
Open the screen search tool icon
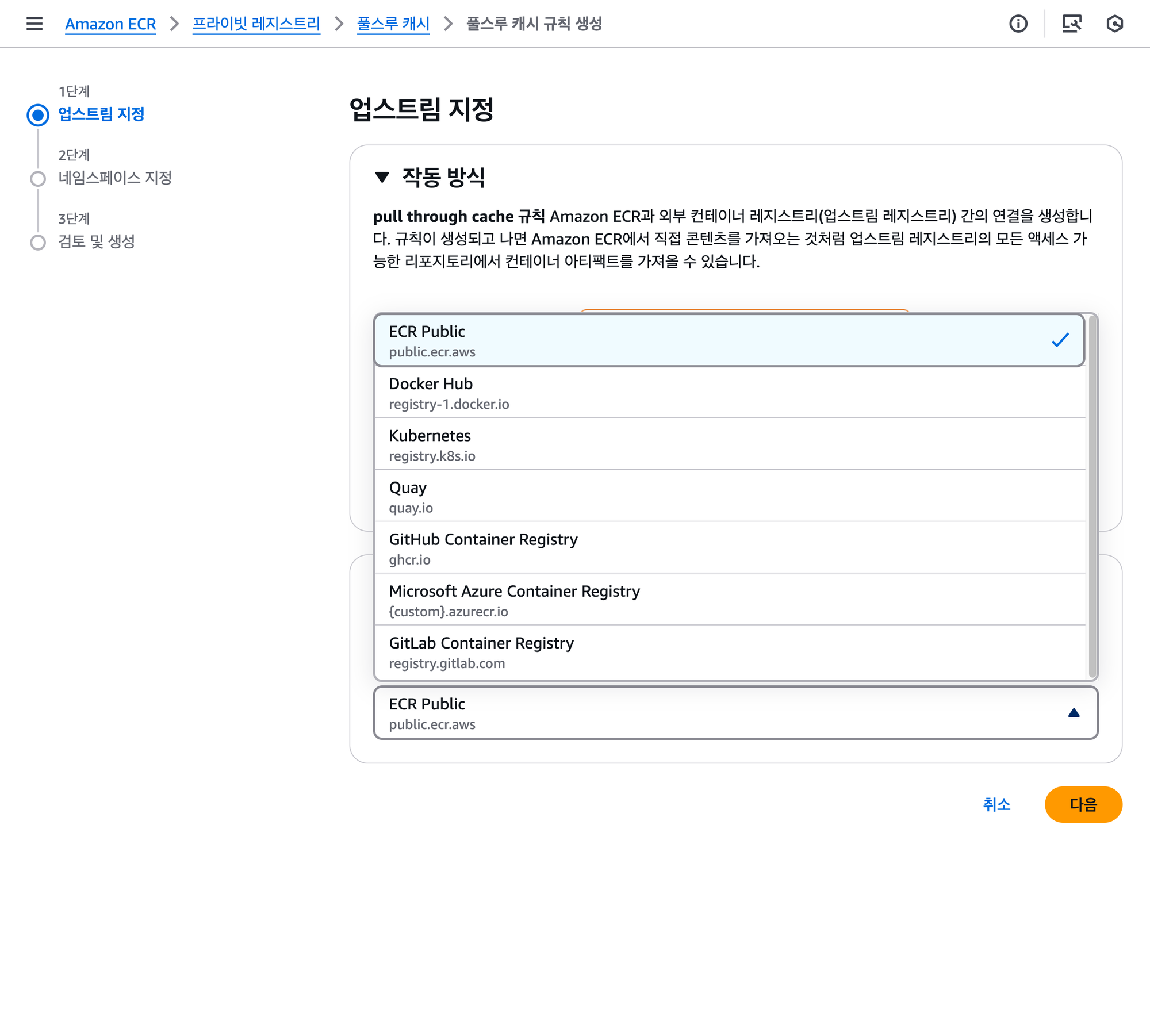tap(1072, 24)
